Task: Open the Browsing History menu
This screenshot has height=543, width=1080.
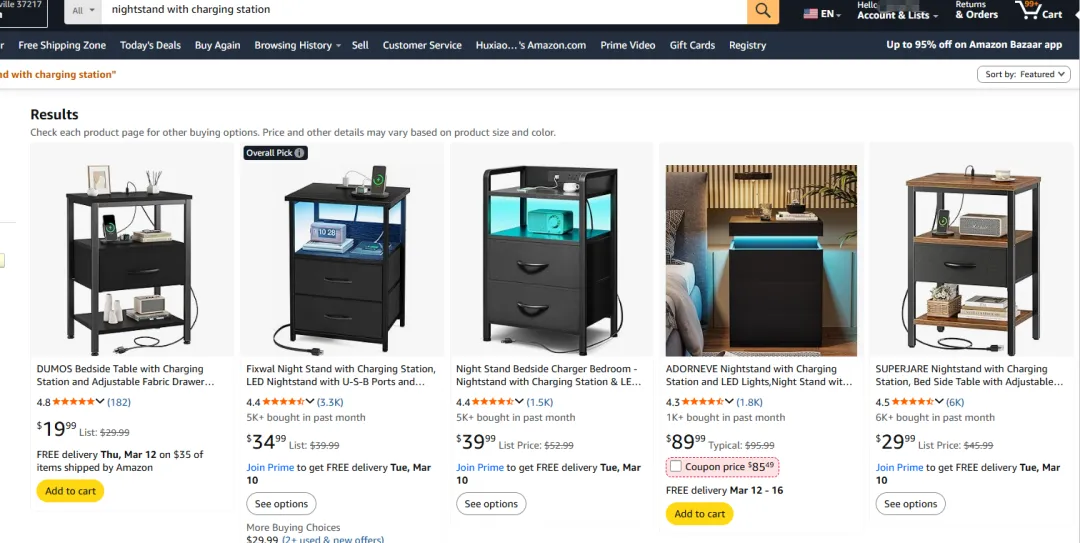Action: [x=297, y=45]
